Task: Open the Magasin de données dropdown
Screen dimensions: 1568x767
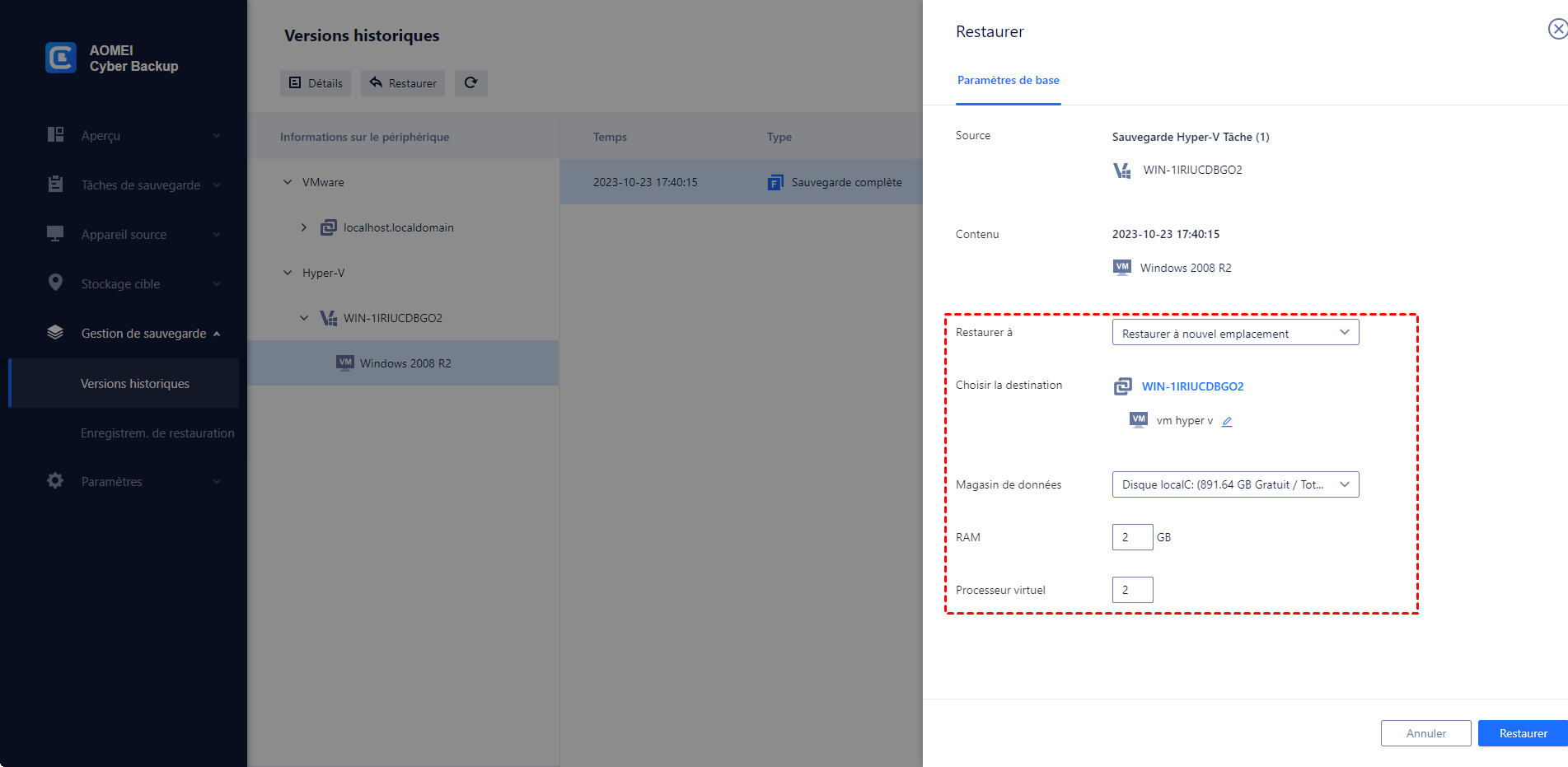Action: click(x=1234, y=484)
